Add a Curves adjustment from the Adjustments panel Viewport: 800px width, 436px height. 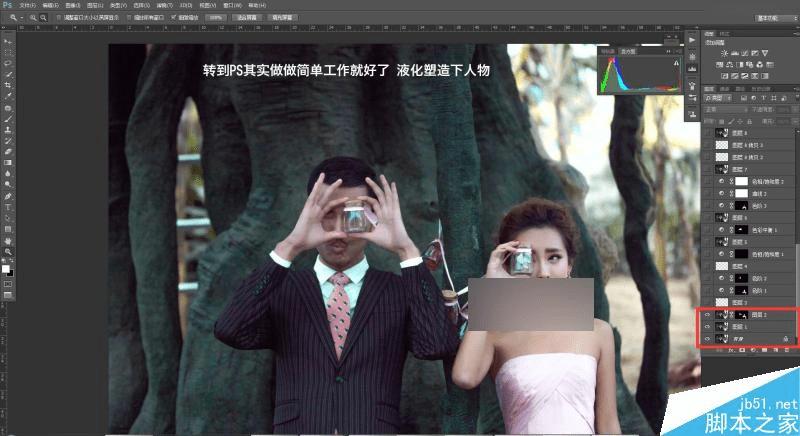[745, 53]
